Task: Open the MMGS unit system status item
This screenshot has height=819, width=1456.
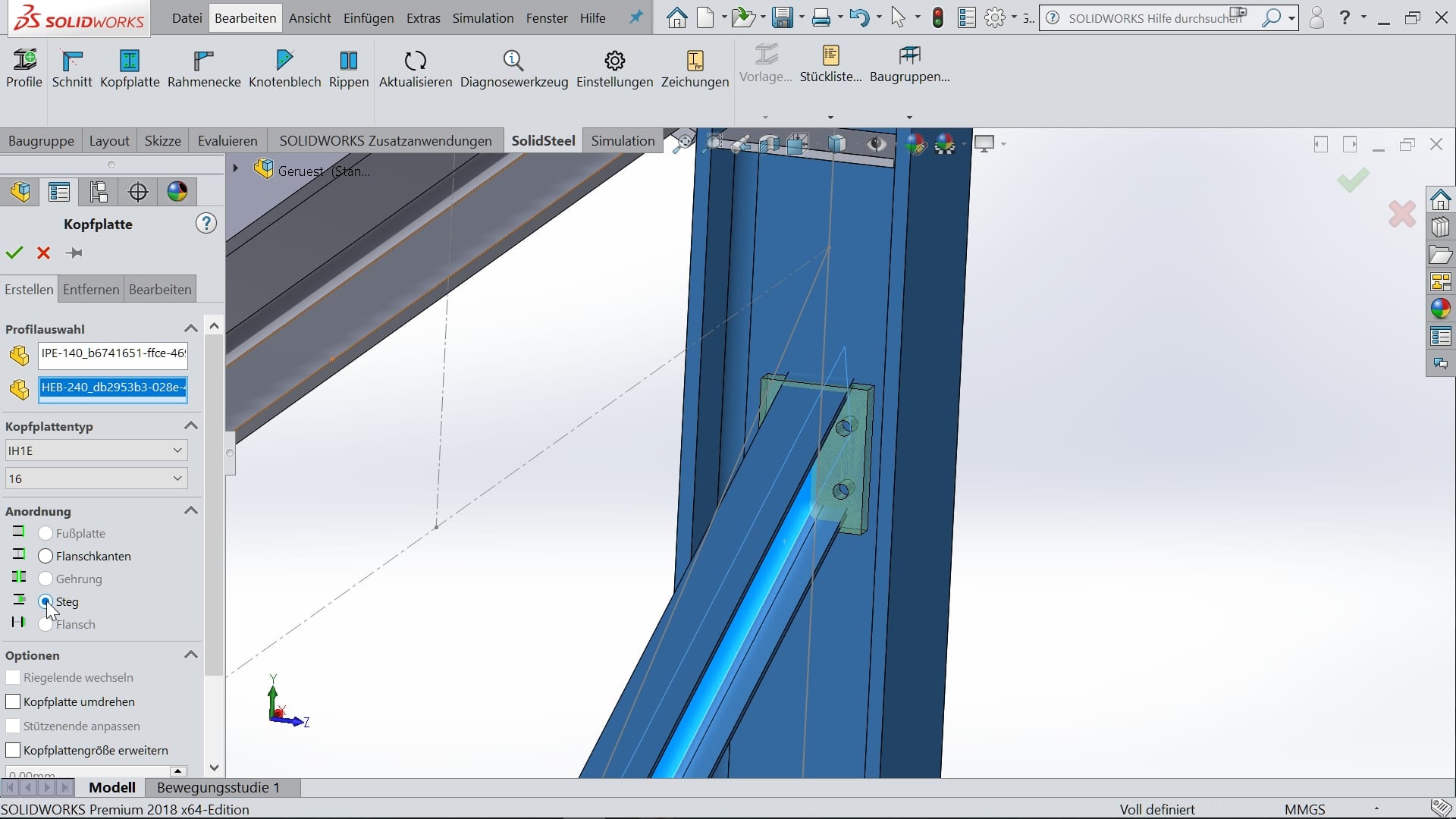Action: pos(1304,809)
